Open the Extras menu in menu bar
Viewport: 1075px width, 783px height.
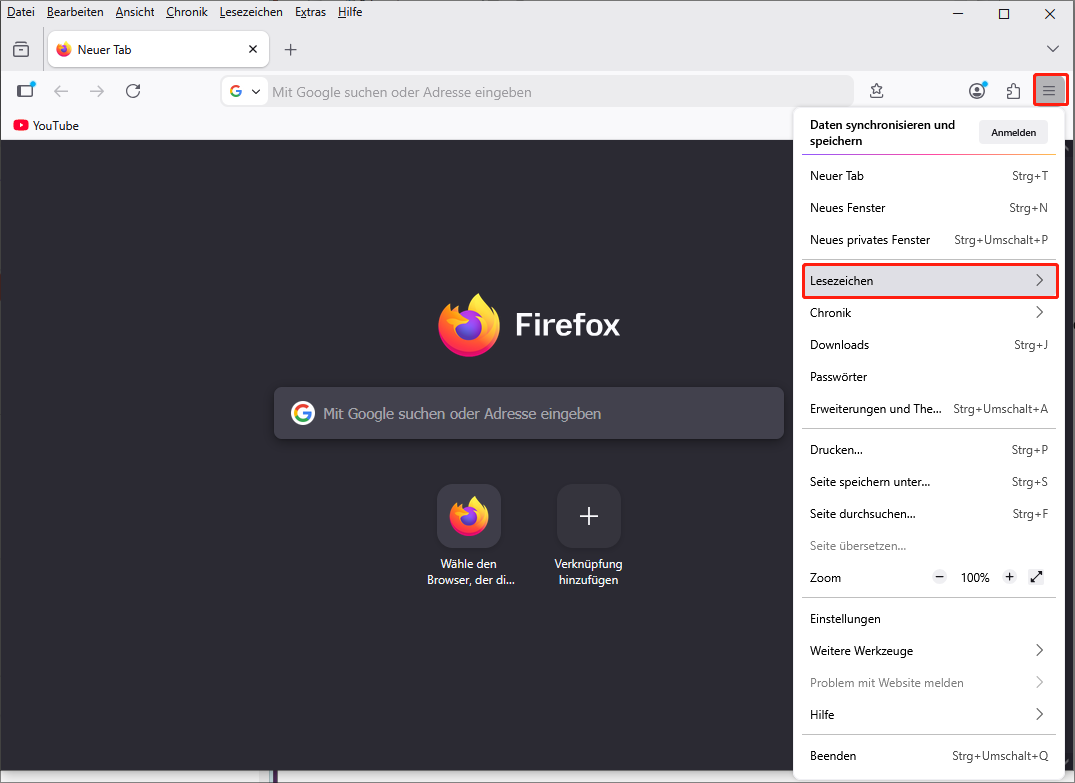pyautogui.click(x=310, y=12)
